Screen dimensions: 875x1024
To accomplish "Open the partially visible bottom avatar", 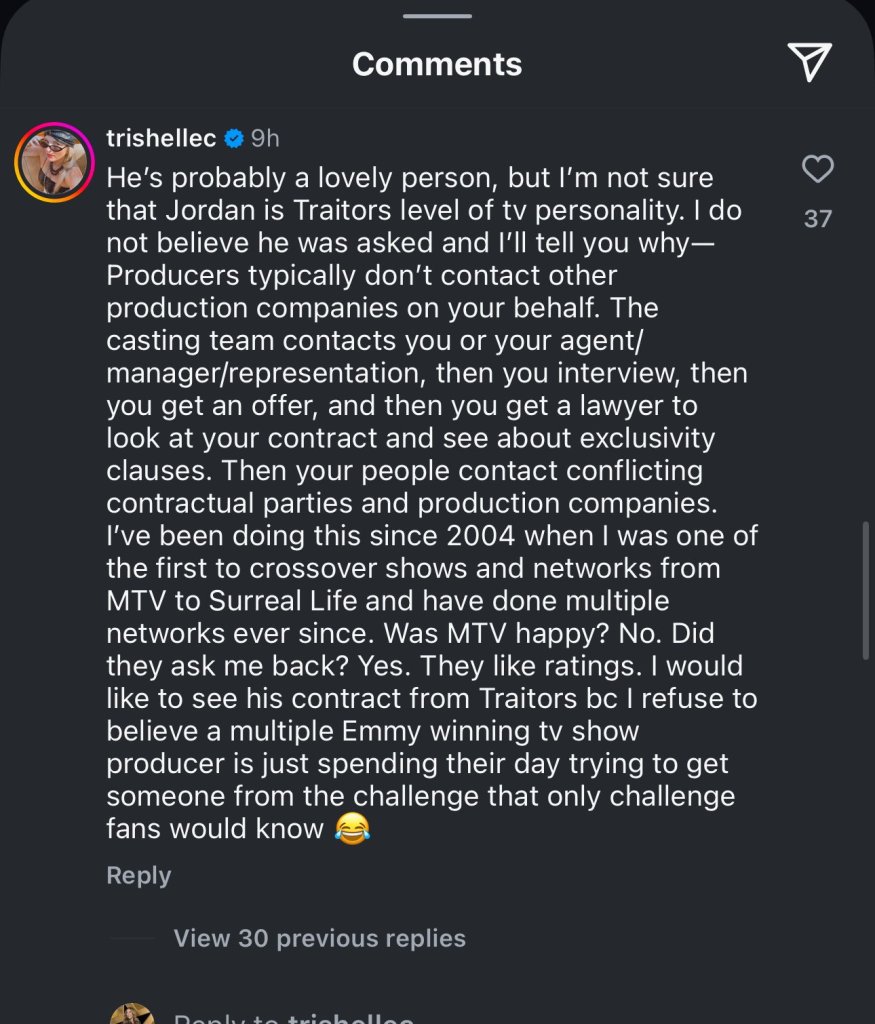I will (131, 1012).
